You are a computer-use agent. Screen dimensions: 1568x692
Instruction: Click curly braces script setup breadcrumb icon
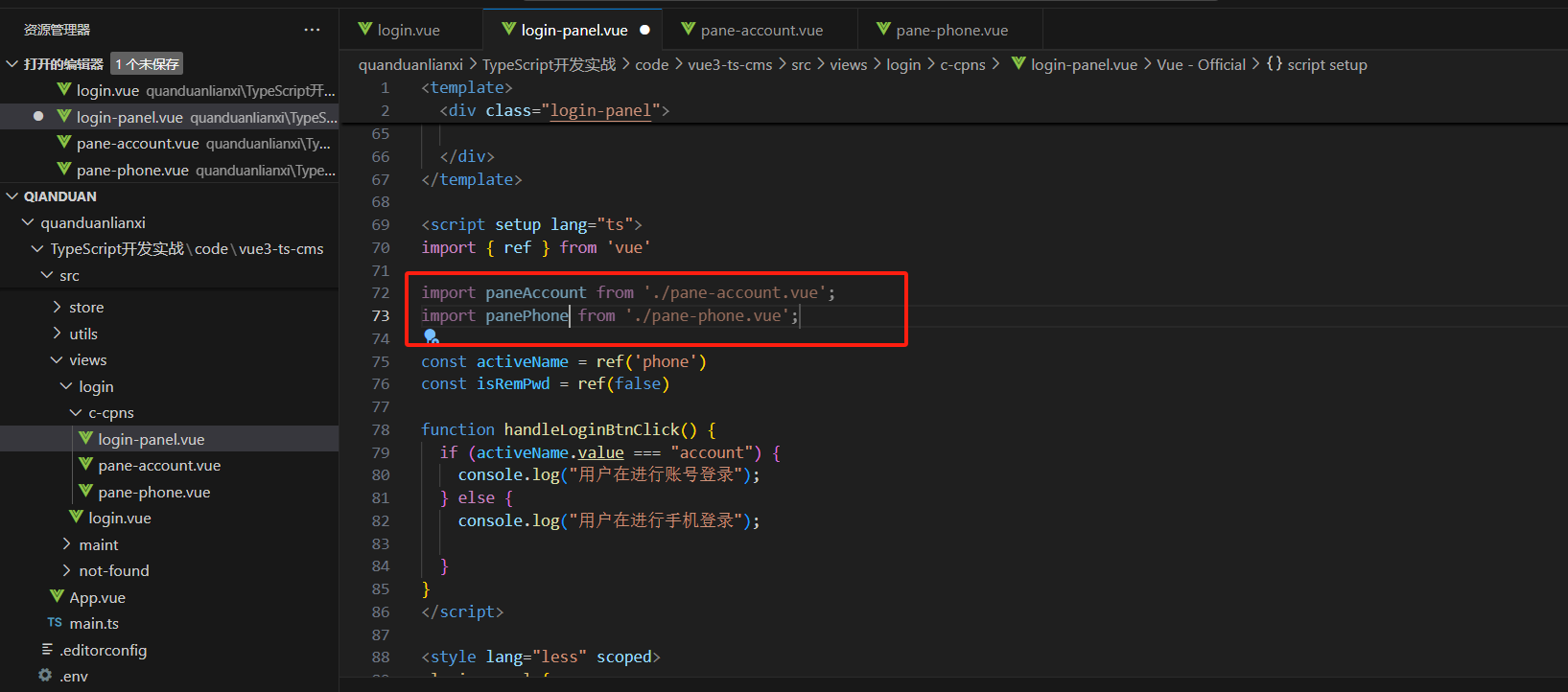(1274, 64)
